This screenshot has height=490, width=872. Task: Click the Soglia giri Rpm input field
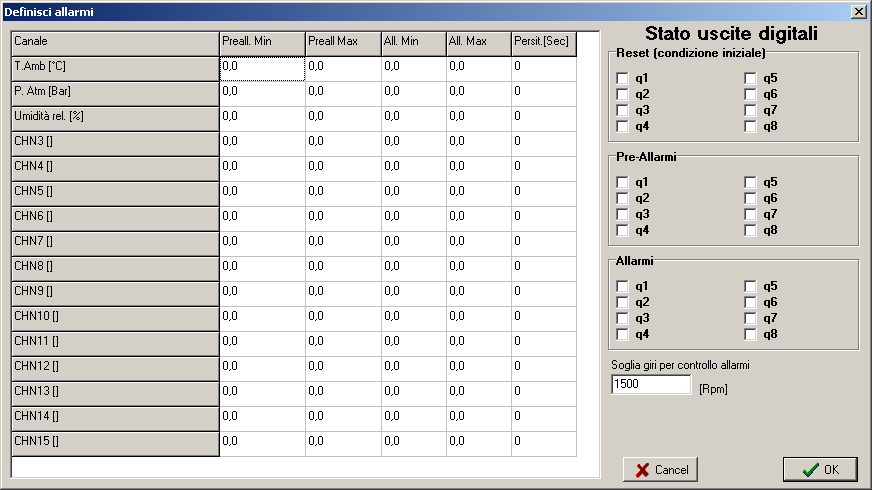(651, 385)
